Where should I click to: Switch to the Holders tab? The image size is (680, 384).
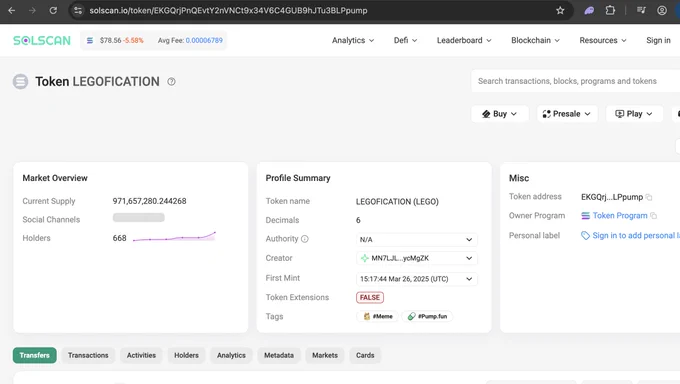(186, 355)
